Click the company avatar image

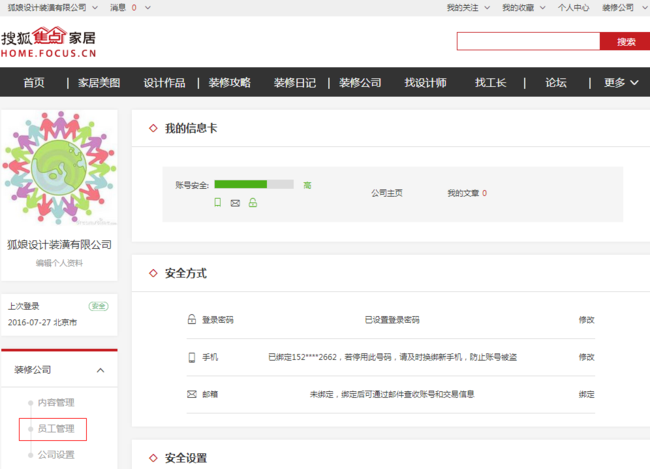point(59,167)
